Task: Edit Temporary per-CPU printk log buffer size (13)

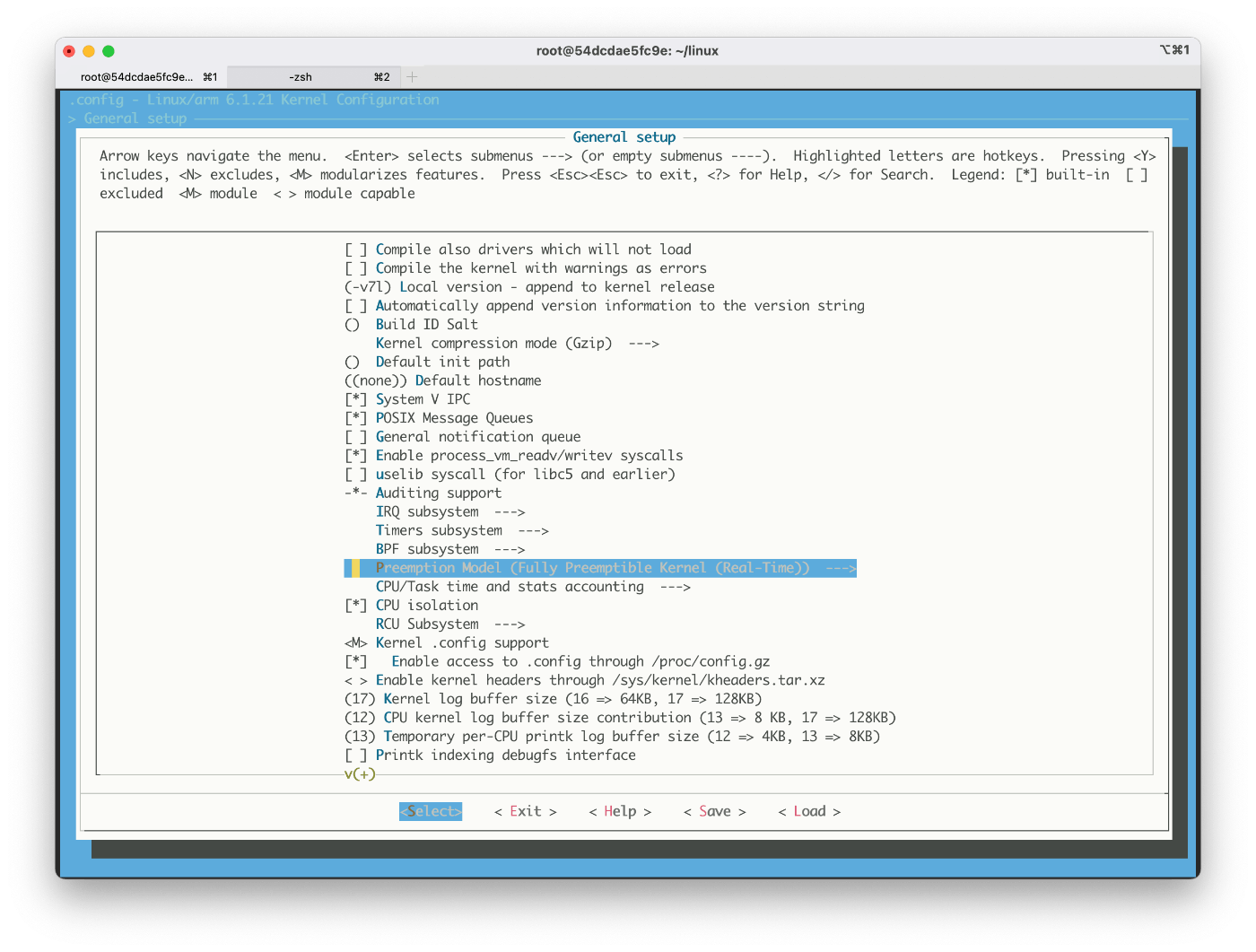Action: pos(613,737)
